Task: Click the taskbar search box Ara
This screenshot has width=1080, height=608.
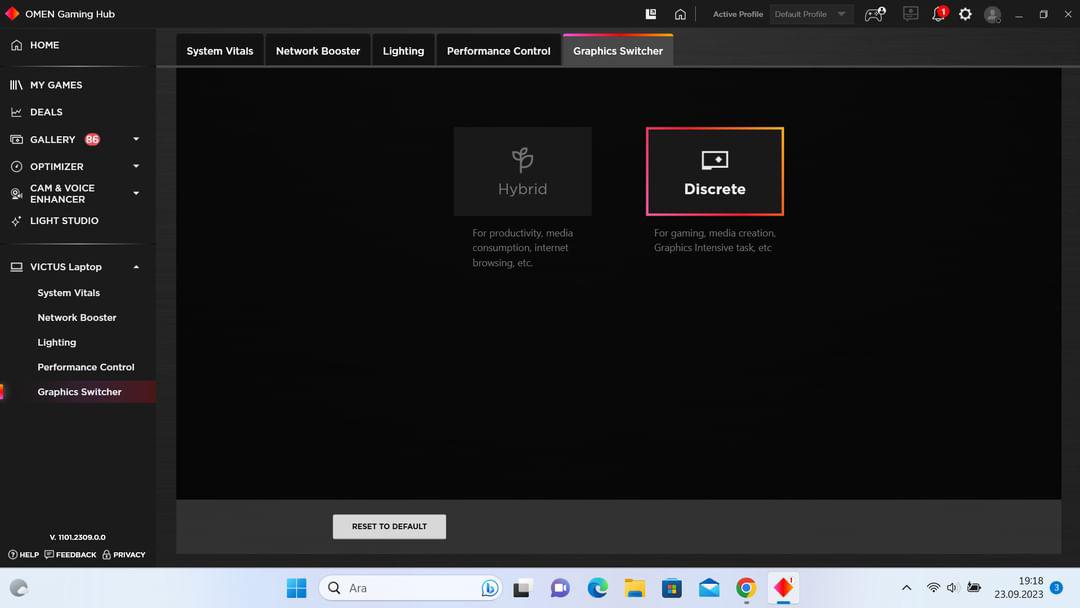Action: tap(410, 588)
